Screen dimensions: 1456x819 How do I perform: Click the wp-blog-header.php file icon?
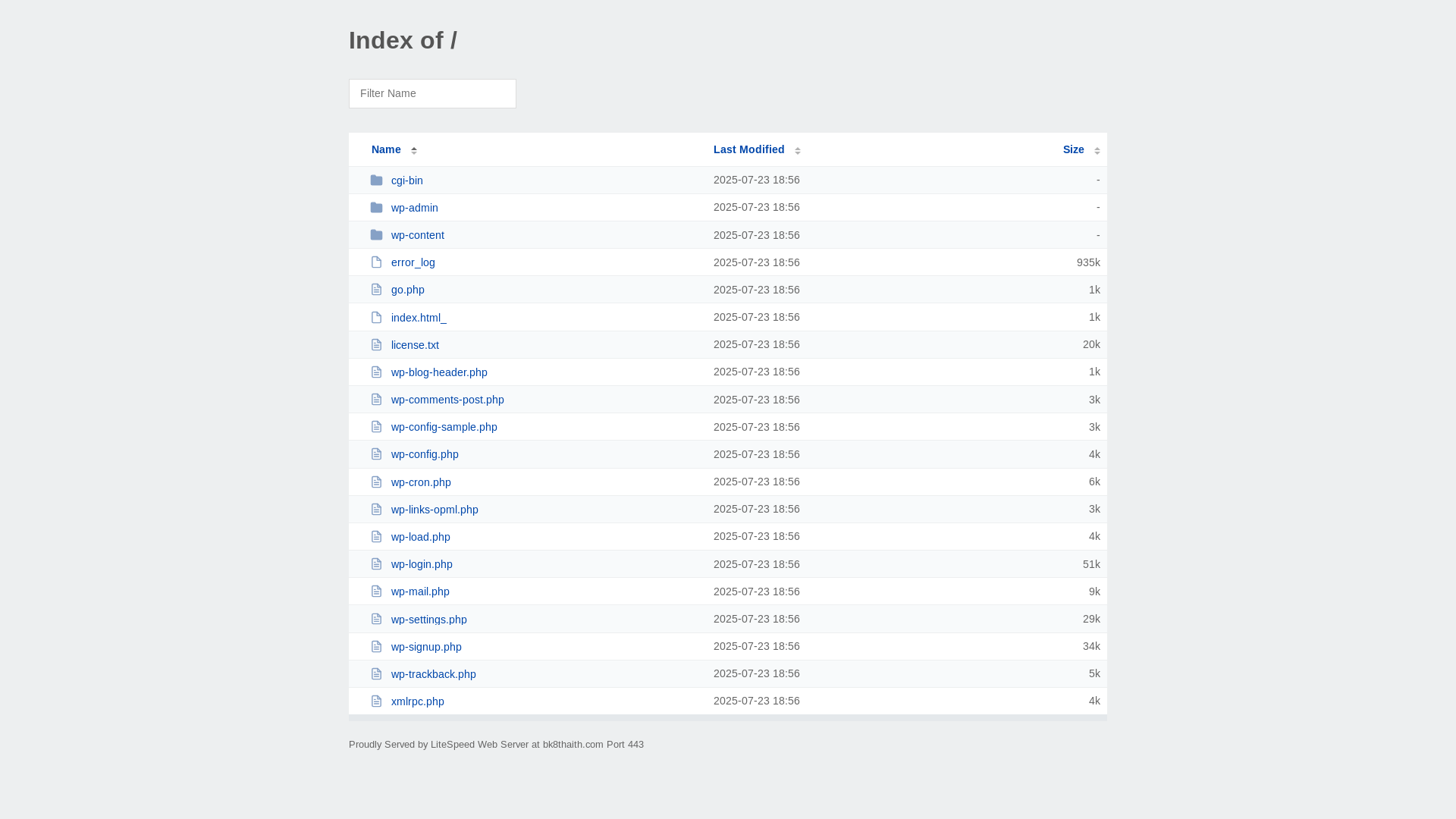[376, 372]
